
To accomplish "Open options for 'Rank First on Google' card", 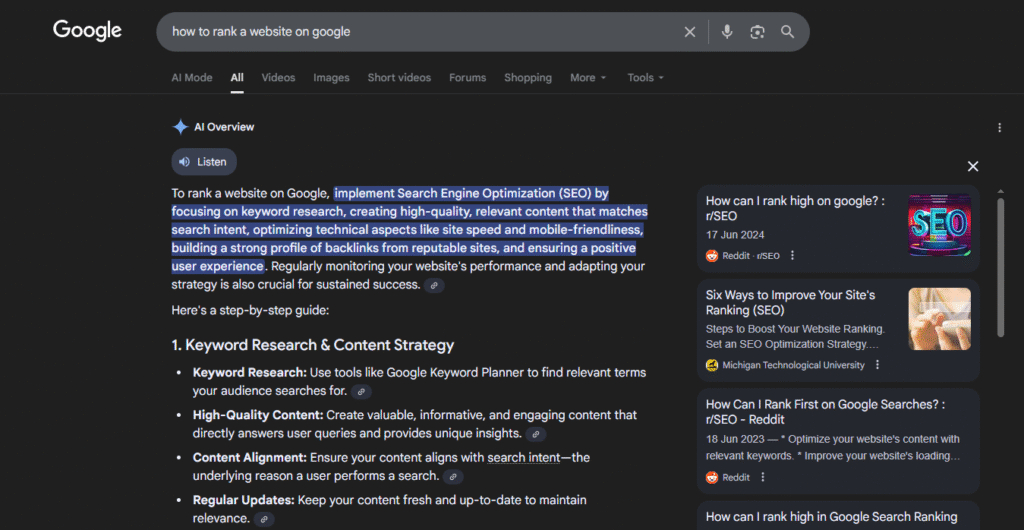I will point(762,477).
